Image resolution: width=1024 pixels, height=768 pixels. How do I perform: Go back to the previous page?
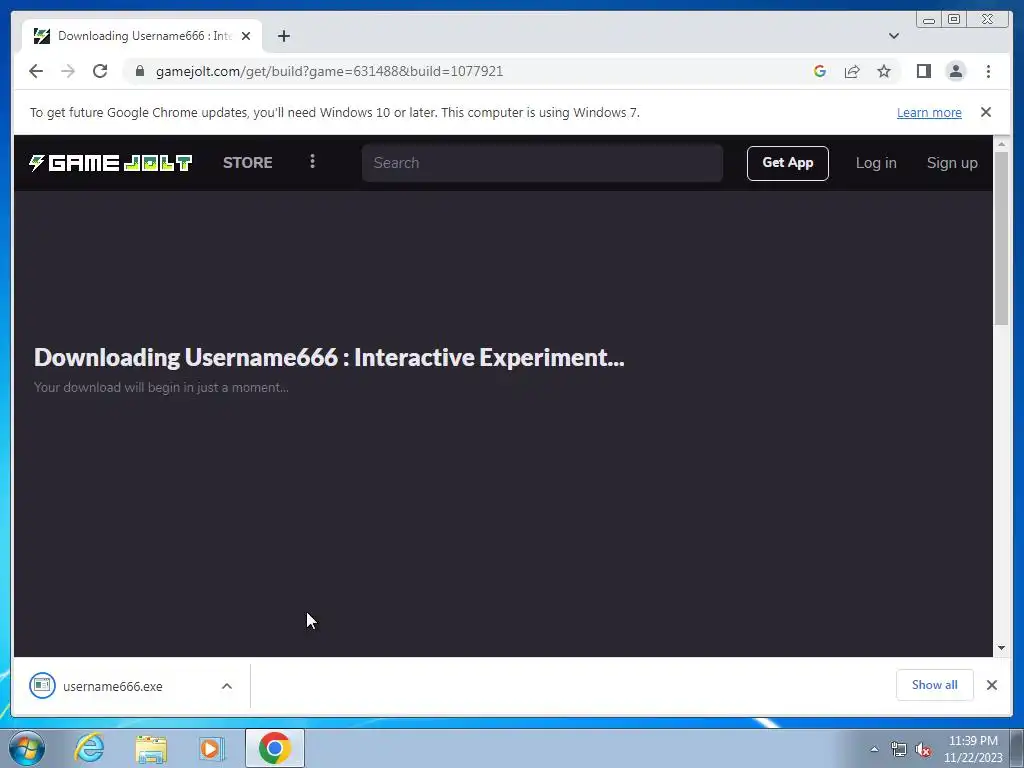coord(36,71)
